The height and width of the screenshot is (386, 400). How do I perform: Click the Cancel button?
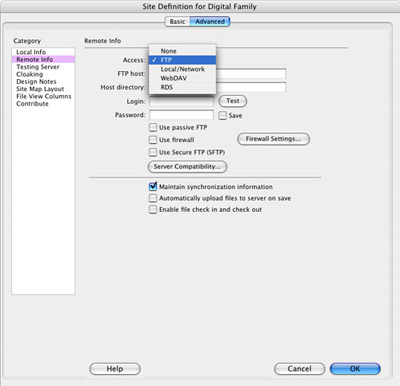pos(299,369)
